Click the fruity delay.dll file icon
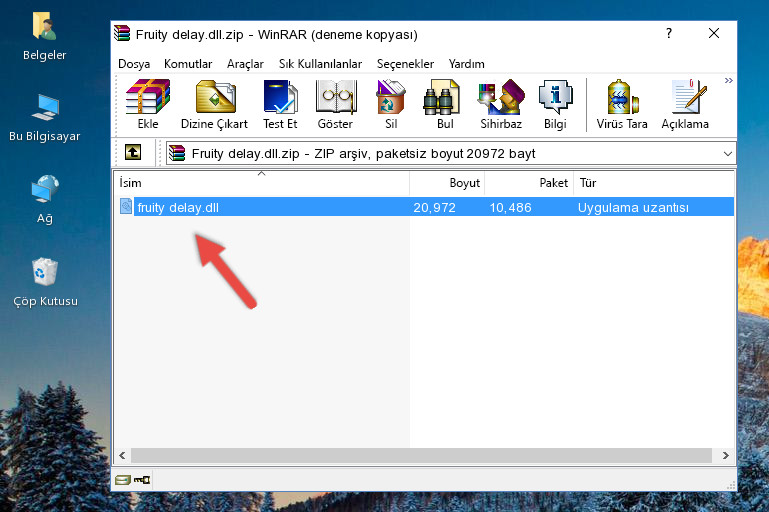769x512 pixels. point(126,206)
